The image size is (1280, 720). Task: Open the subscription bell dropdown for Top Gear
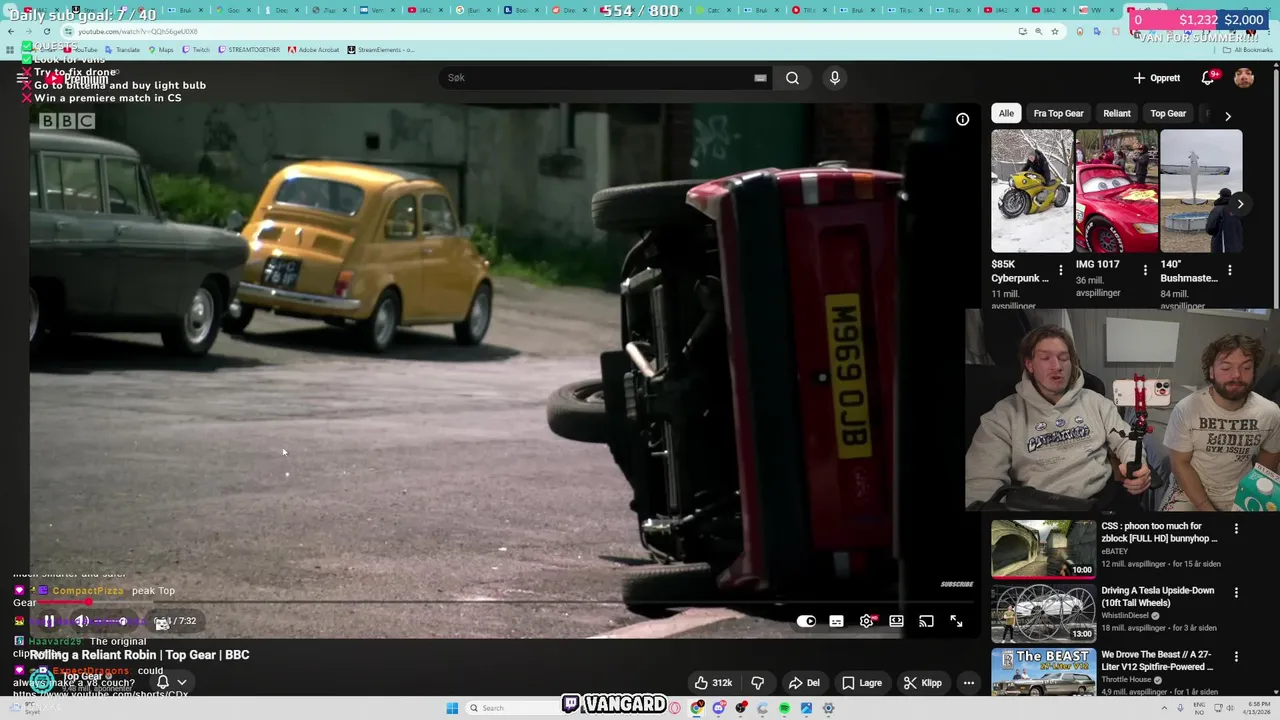coord(171,682)
